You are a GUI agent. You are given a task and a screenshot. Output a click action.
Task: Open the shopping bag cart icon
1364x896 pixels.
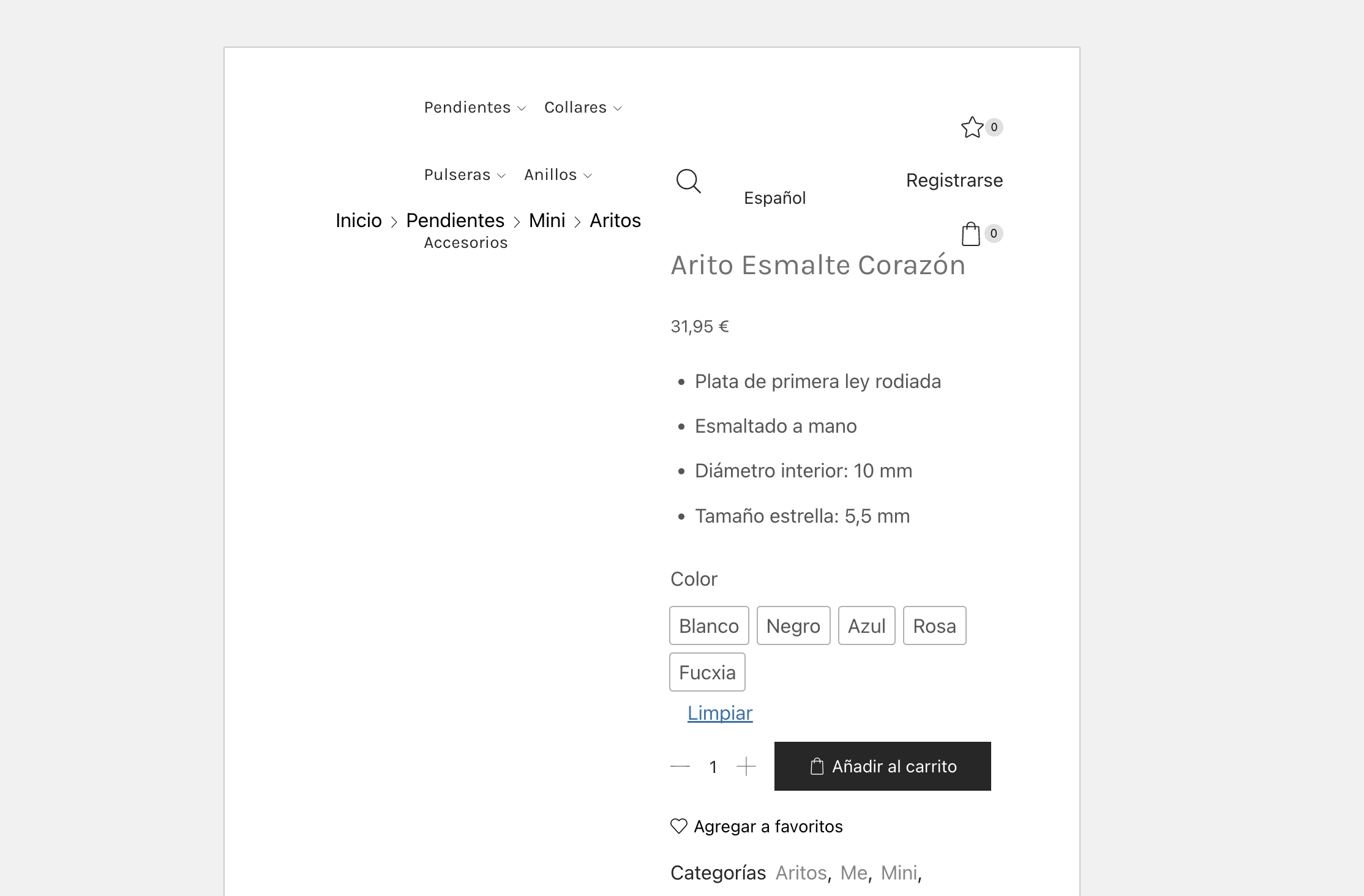(971, 234)
